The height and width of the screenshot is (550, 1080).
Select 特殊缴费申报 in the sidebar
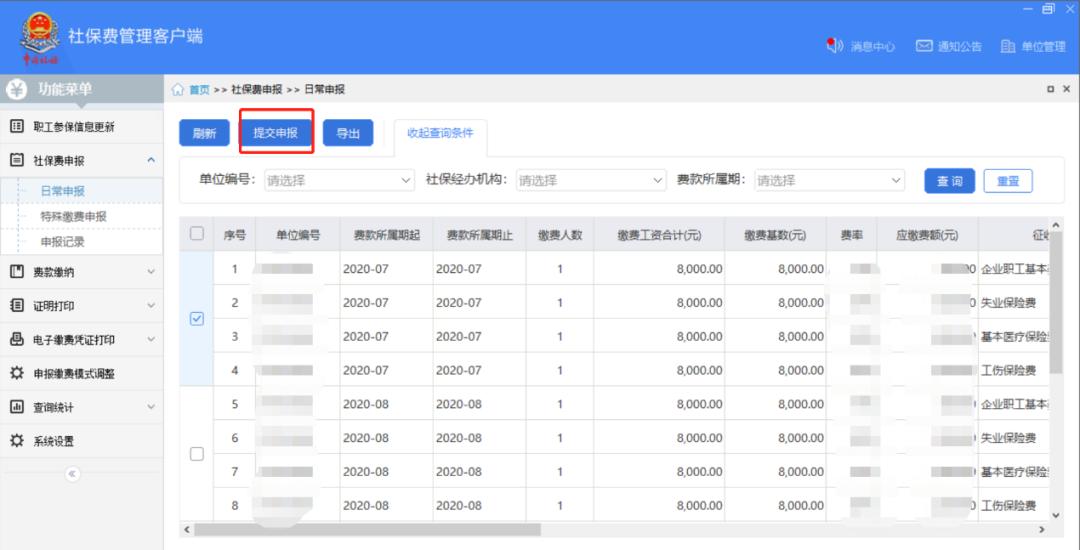coord(73,216)
